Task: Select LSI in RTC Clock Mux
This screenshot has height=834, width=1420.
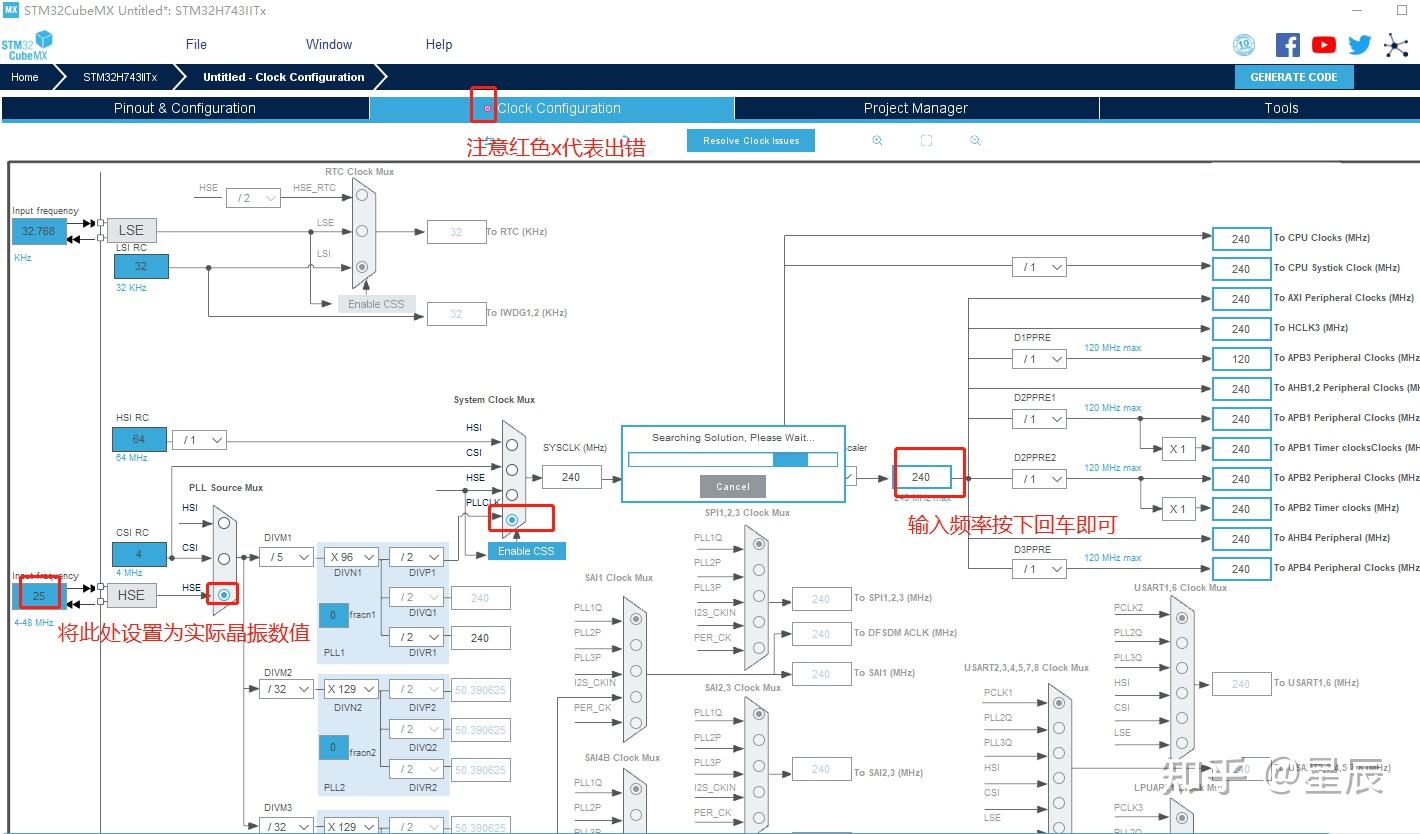Action: (361, 267)
